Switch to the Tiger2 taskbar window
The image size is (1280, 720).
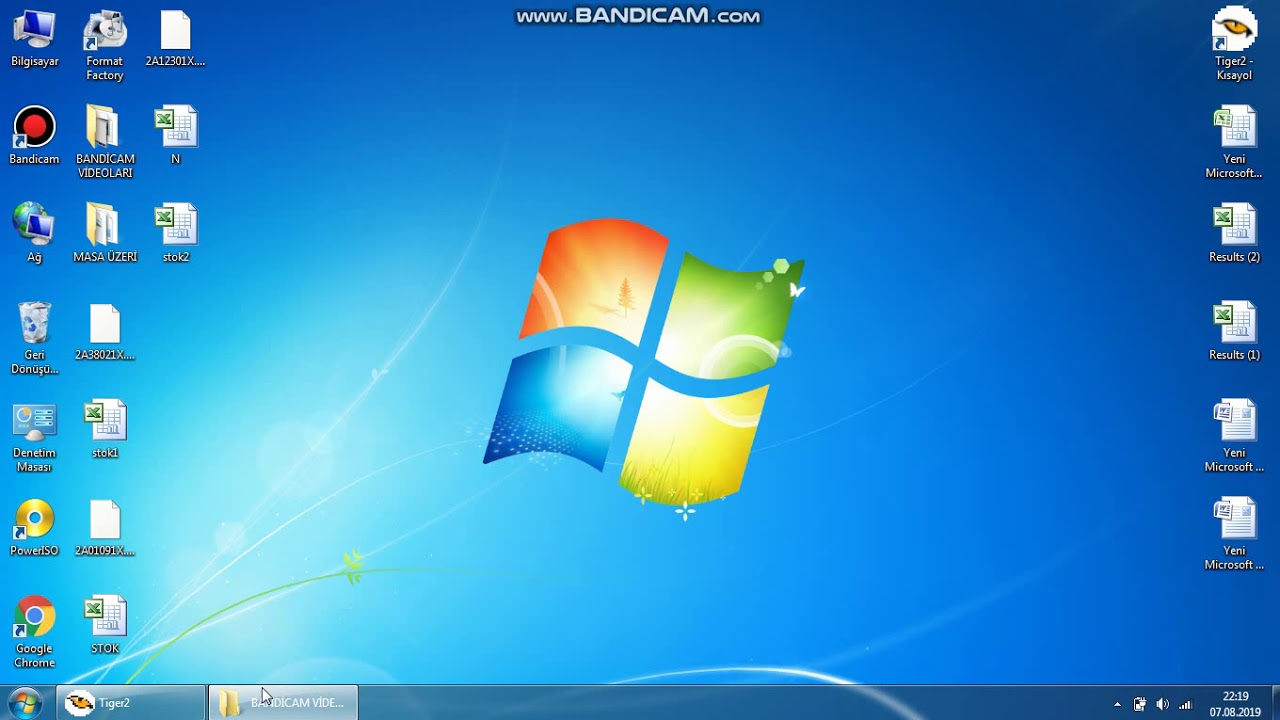(131, 703)
